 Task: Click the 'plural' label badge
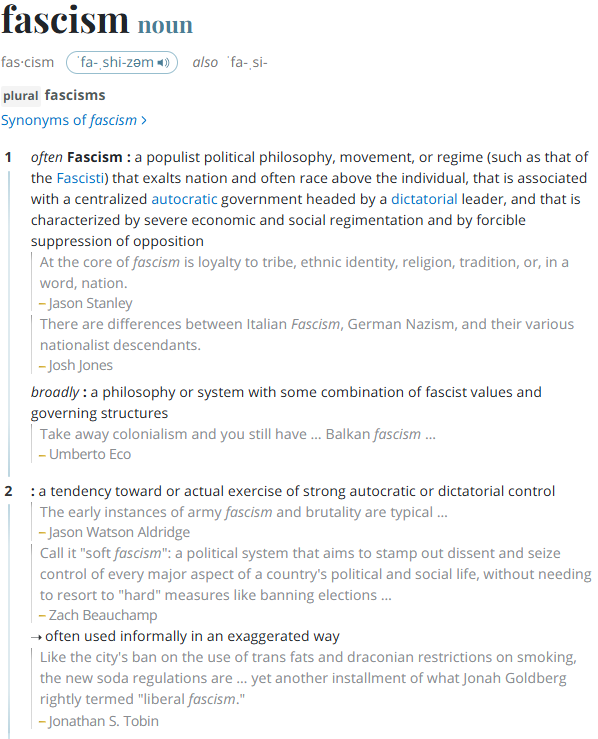tap(21, 96)
